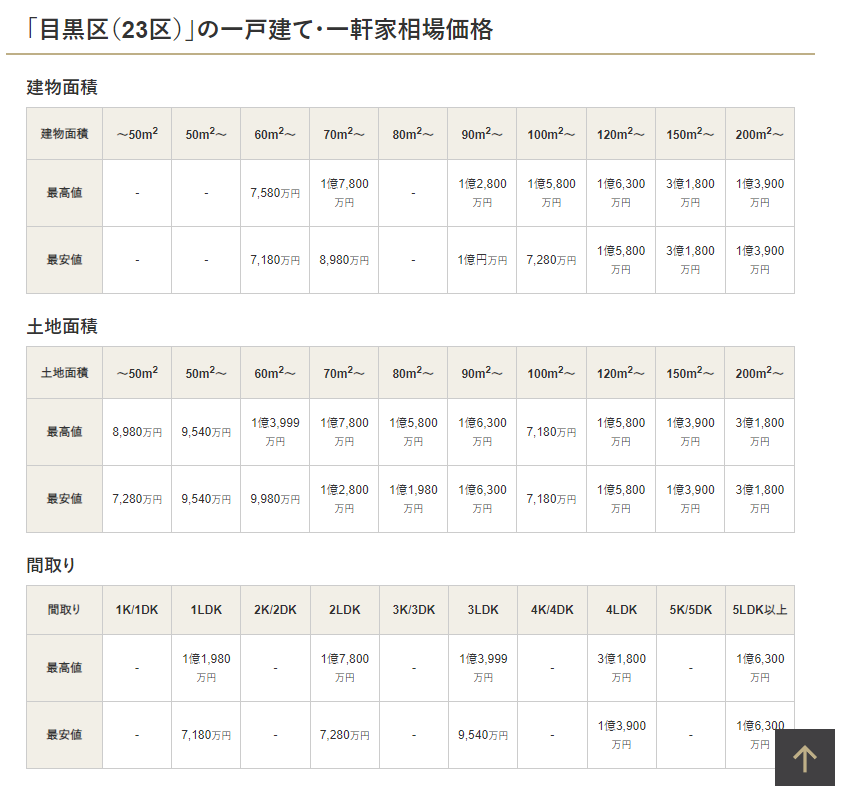
Task: Click the 4K/4DK column header
Action: click(x=552, y=610)
